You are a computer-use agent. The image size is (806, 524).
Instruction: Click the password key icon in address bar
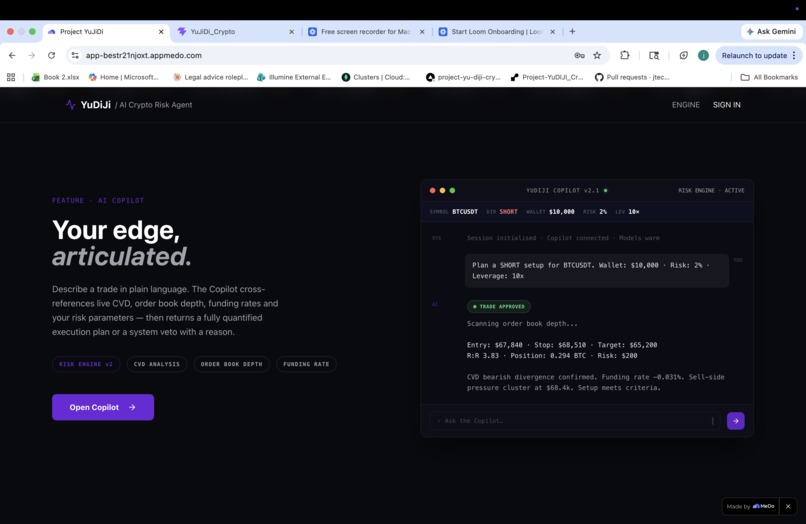[x=579, y=56]
